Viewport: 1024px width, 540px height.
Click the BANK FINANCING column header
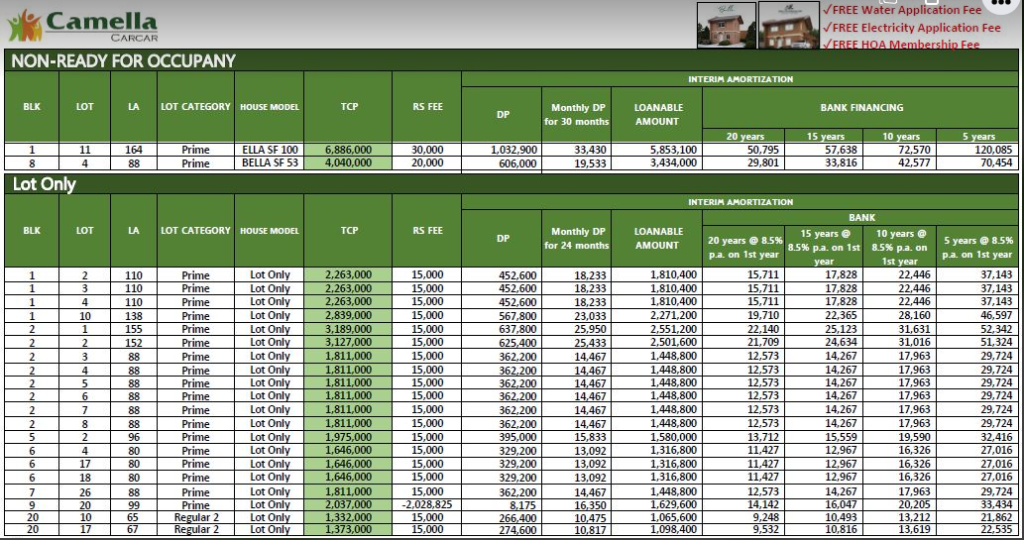click(860, 107)
